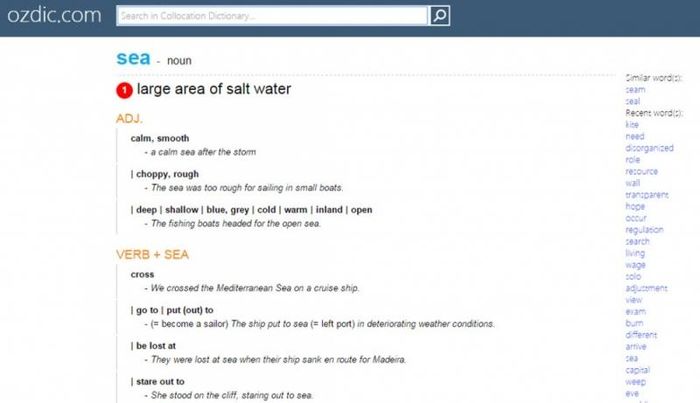Click the 'VERB + SEA' section heading
Screen dimensions: 700x403
[152, 254]
